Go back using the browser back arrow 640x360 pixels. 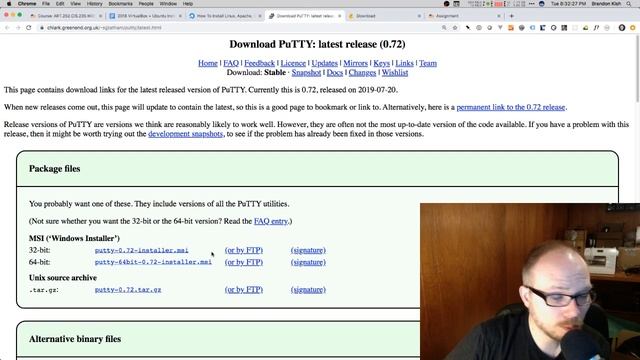coord(7,28)
